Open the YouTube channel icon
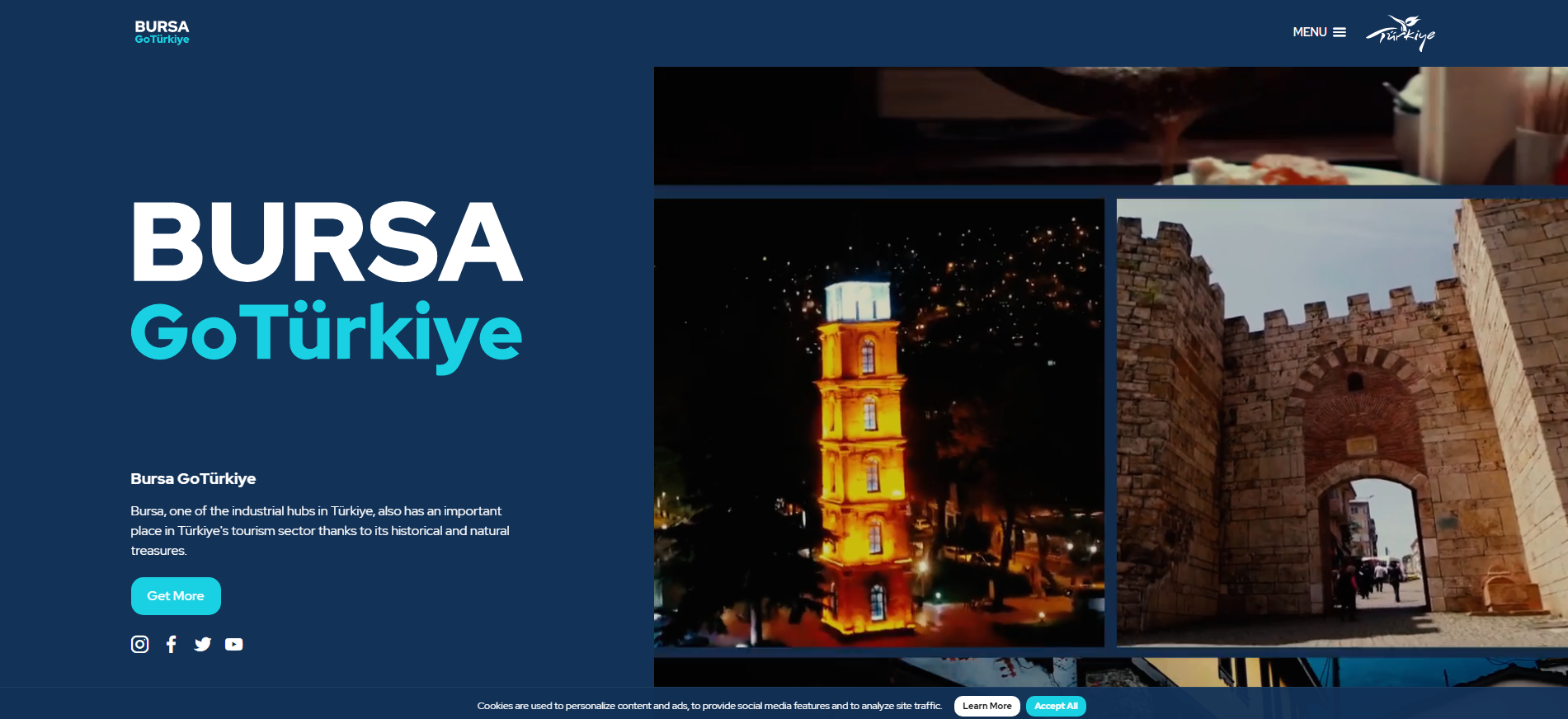1568x719 pixels. coord(234,644)
